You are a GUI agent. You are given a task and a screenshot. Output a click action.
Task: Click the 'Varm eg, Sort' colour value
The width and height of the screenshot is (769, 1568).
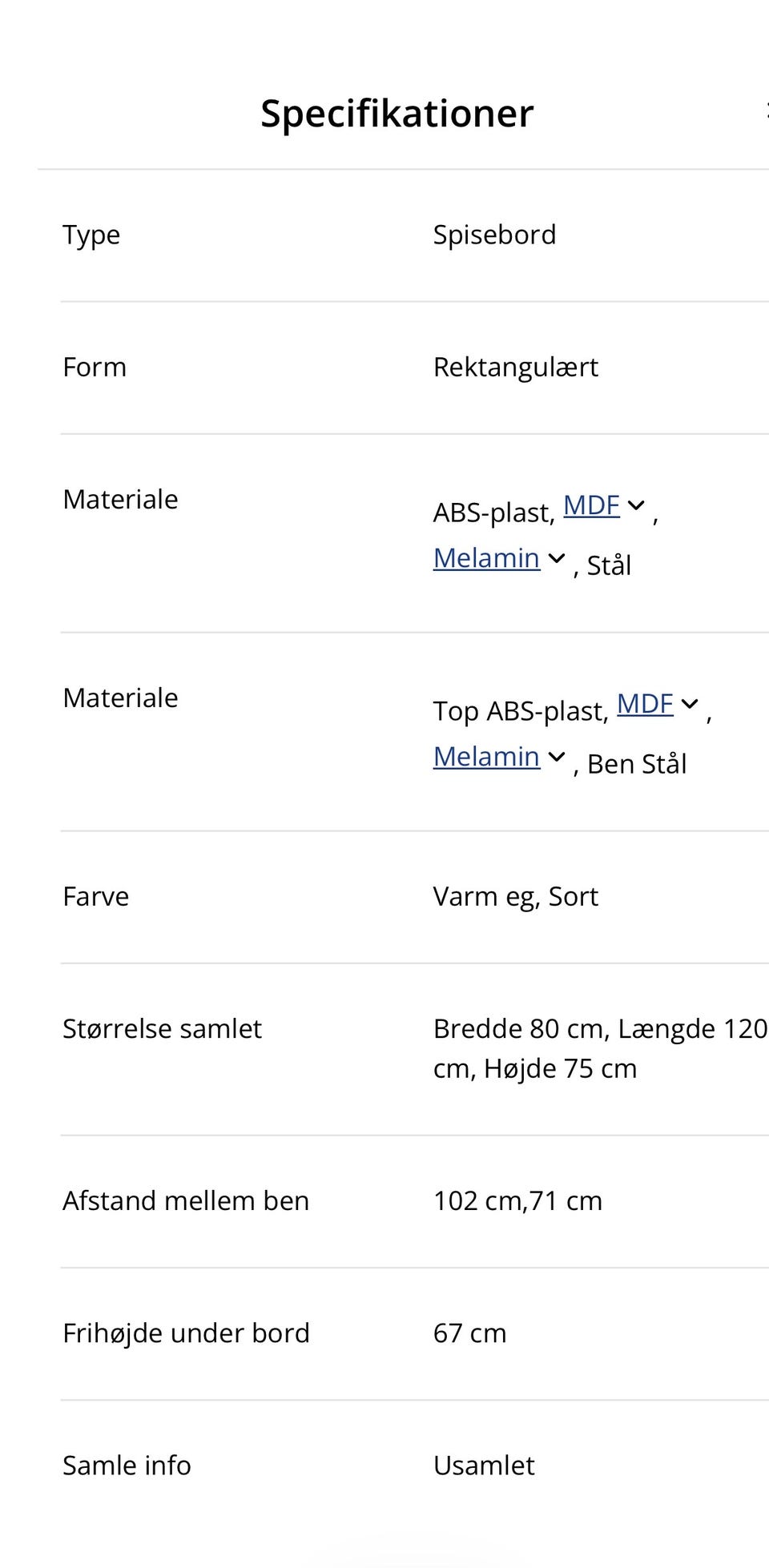[515, 896]
